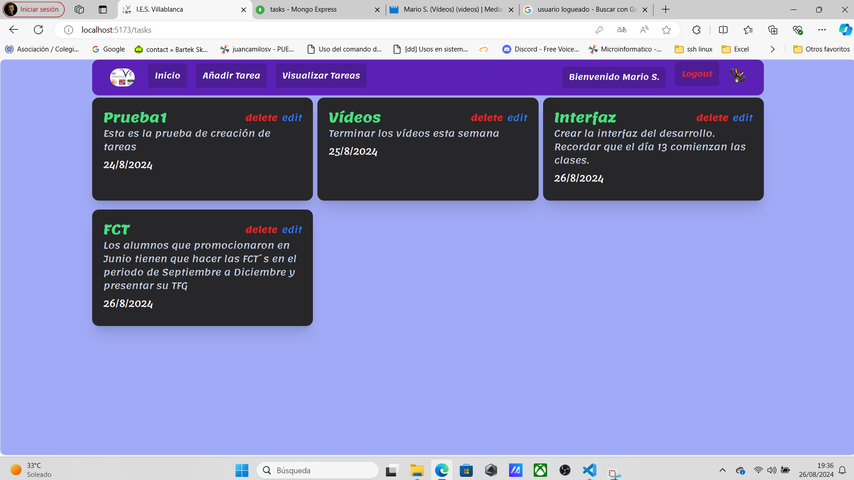Log out with the Logout button
Viewport: 854px width, 480px height.
pos(697,74)
